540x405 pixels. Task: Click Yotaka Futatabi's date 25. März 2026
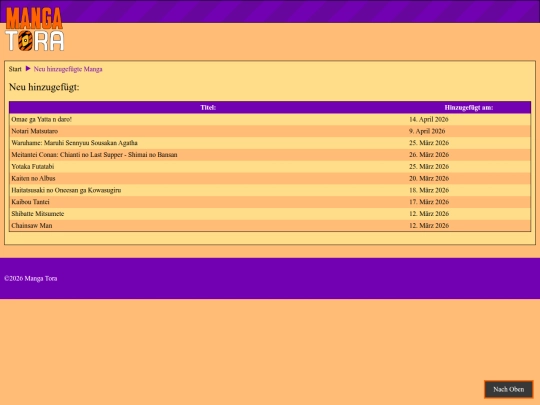click(429, 167)
